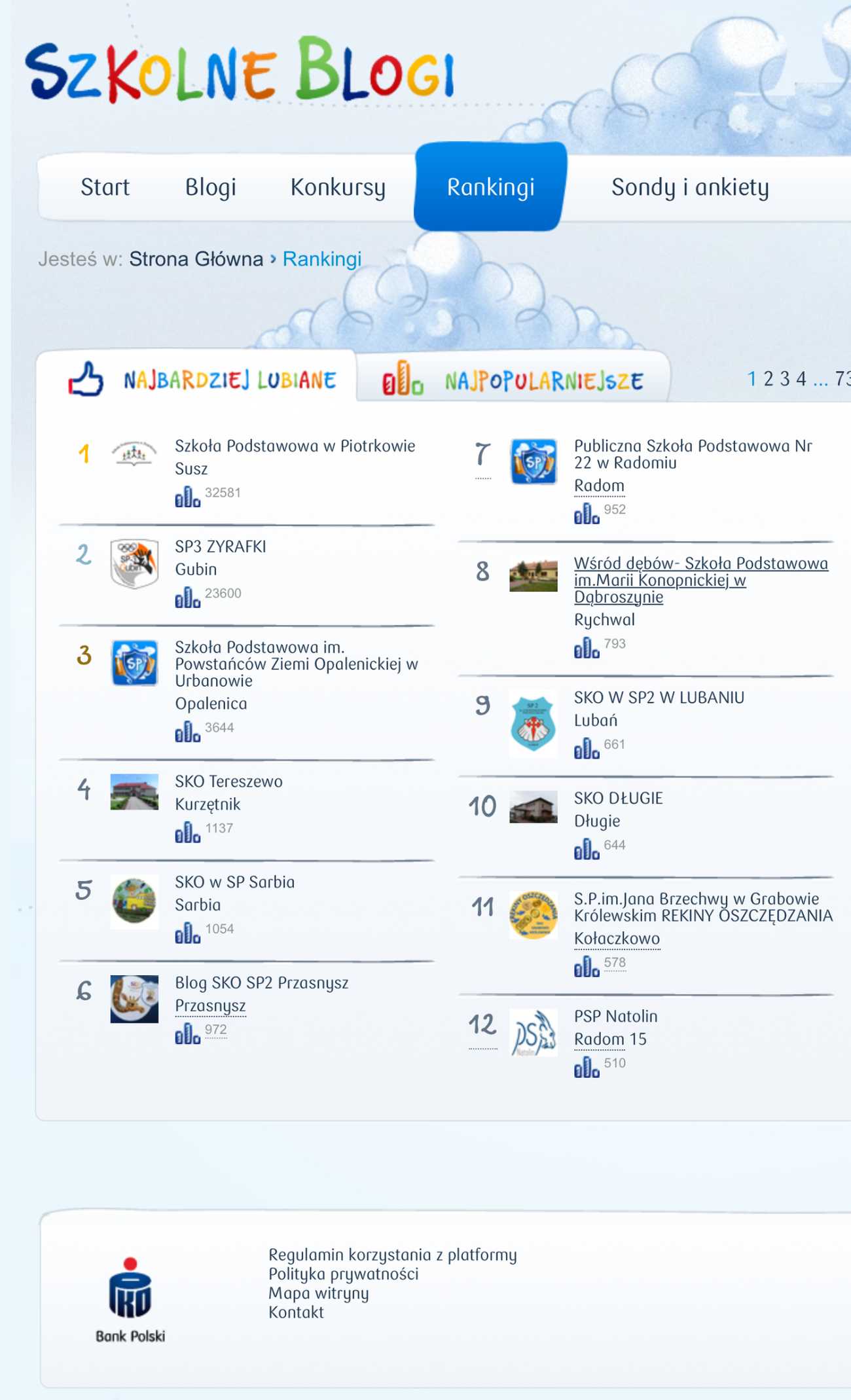Open Polityka prywatności footer link

343,1274
